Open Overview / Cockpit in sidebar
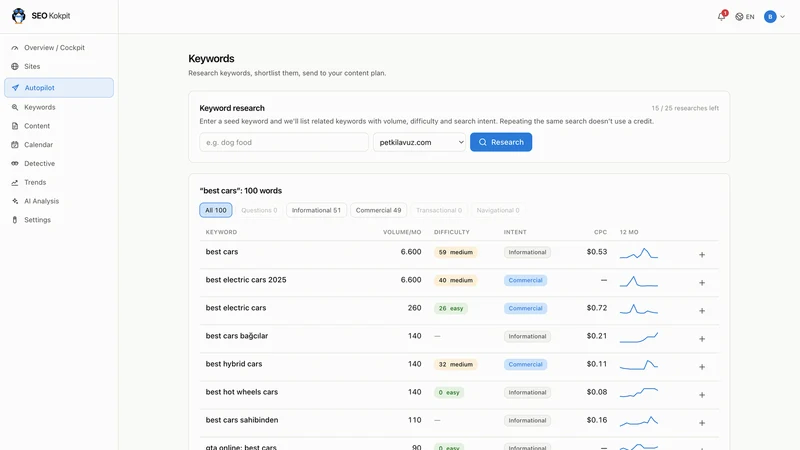800x450 pixels. [x=59, y=47]
